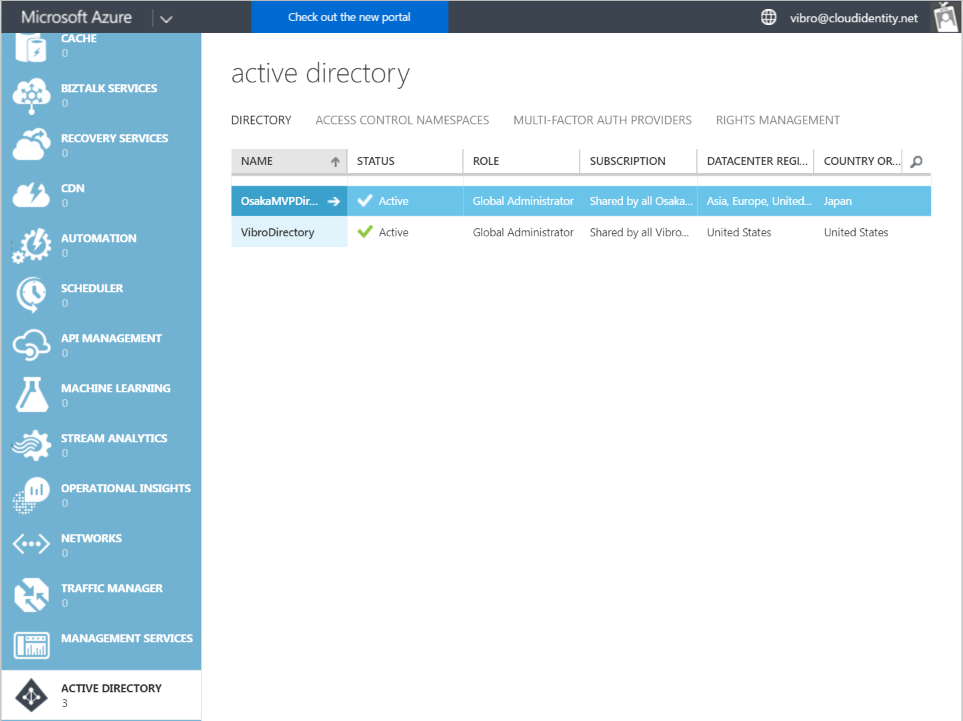Image resolution: width=963 pixels, height=721 pixels.
Task: Sort by the Status column header
Action: pos(376,161)
